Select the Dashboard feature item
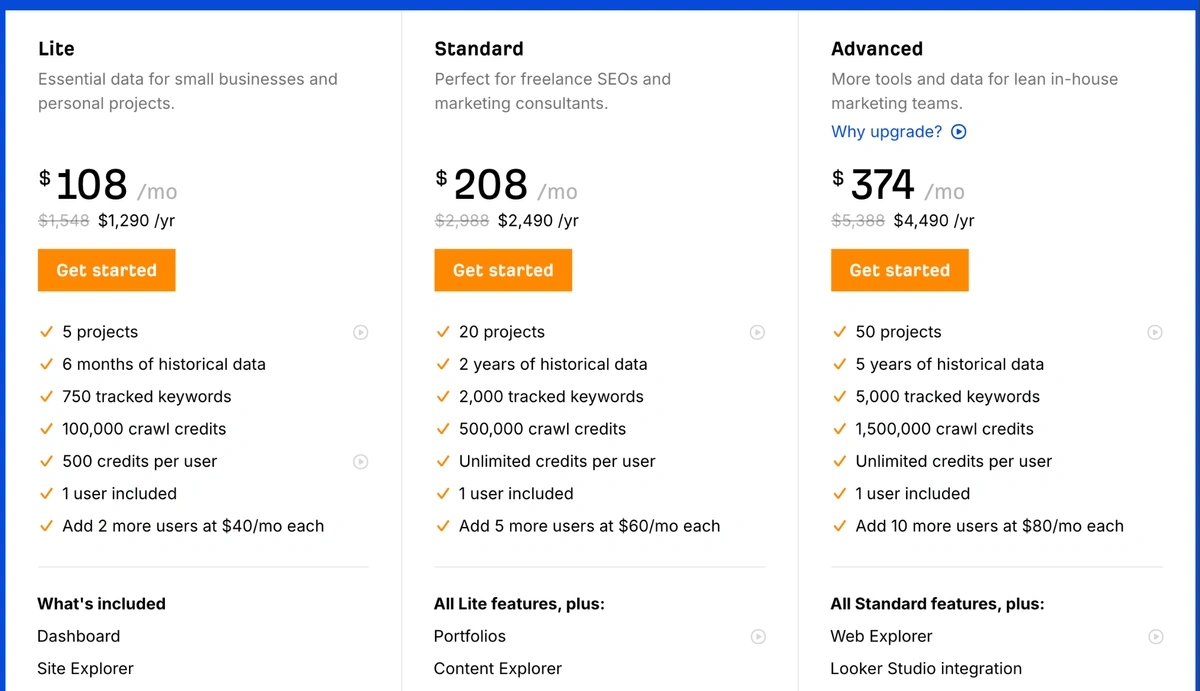The width and height of the screenshot is (1200, 691). pyautogui.click(x=79, y=636)
